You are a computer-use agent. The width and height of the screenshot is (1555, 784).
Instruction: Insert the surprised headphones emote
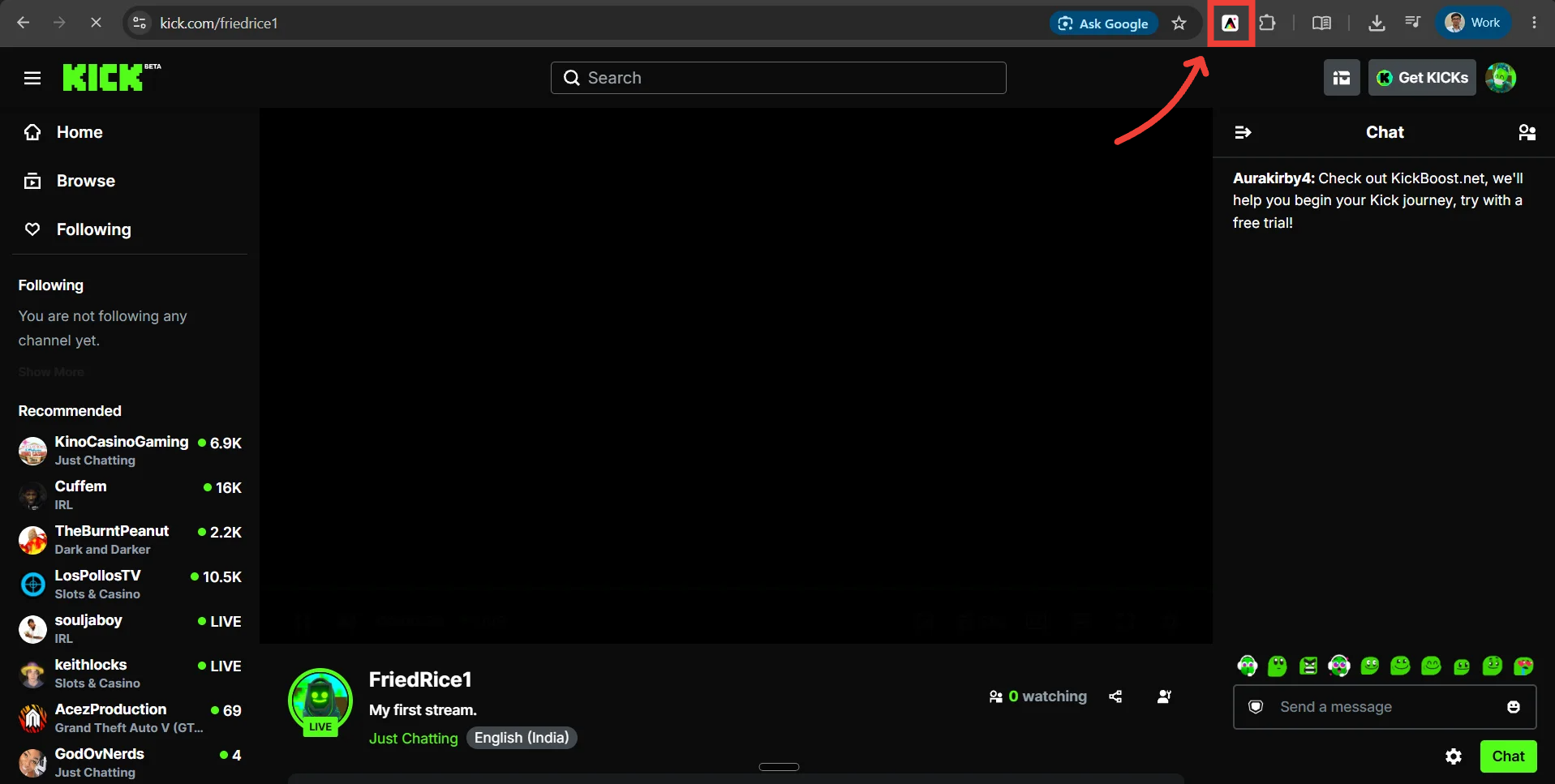click(x=1339, y=666)
